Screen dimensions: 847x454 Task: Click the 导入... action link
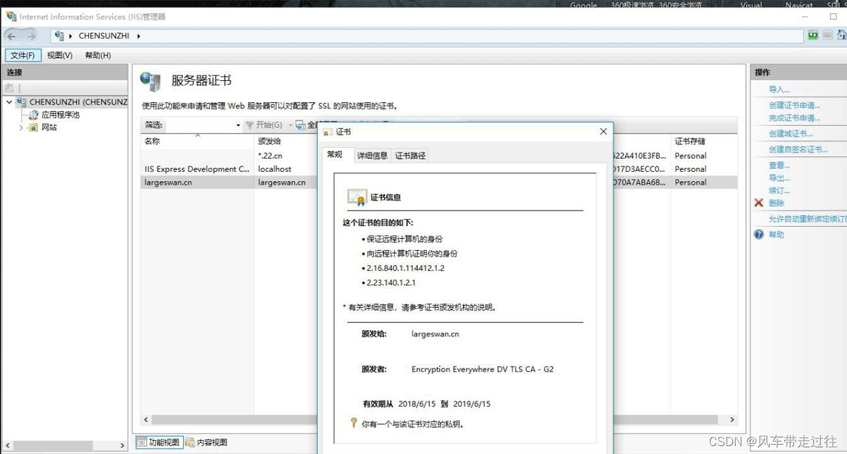point(779,90)
